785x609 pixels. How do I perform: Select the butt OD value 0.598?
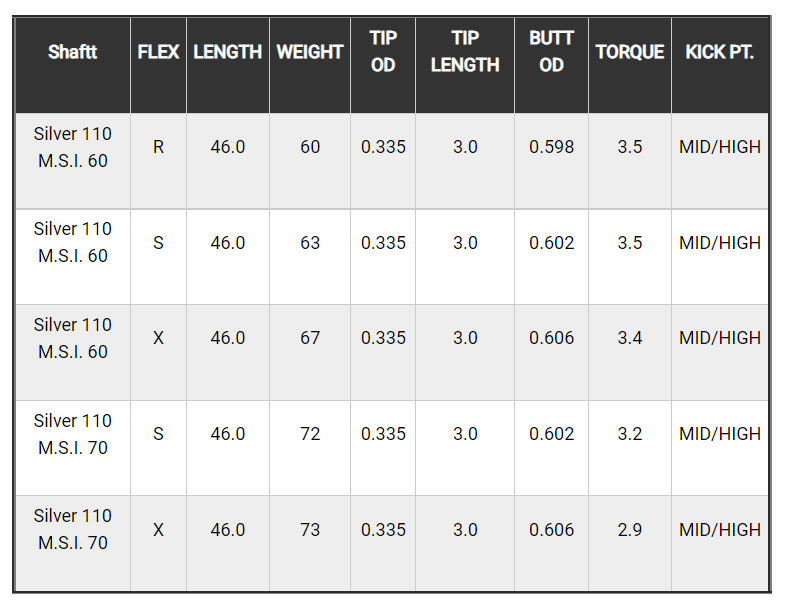(x=551, y=147)
